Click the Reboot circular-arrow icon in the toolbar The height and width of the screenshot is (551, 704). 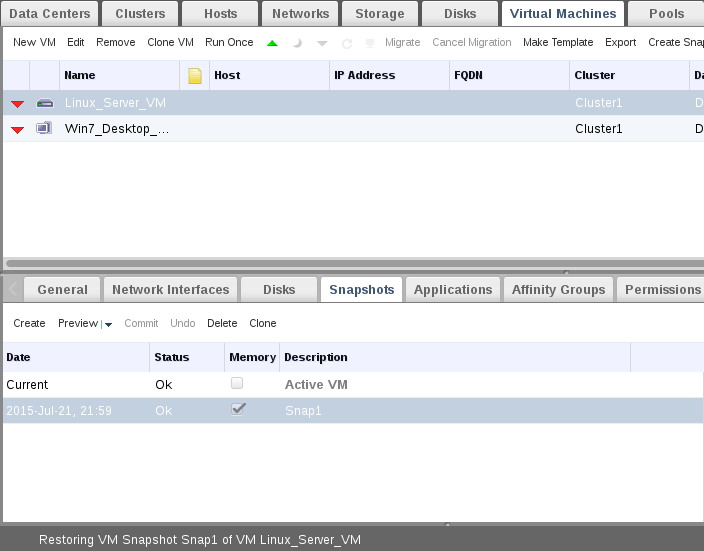click(x=347, y=43)
